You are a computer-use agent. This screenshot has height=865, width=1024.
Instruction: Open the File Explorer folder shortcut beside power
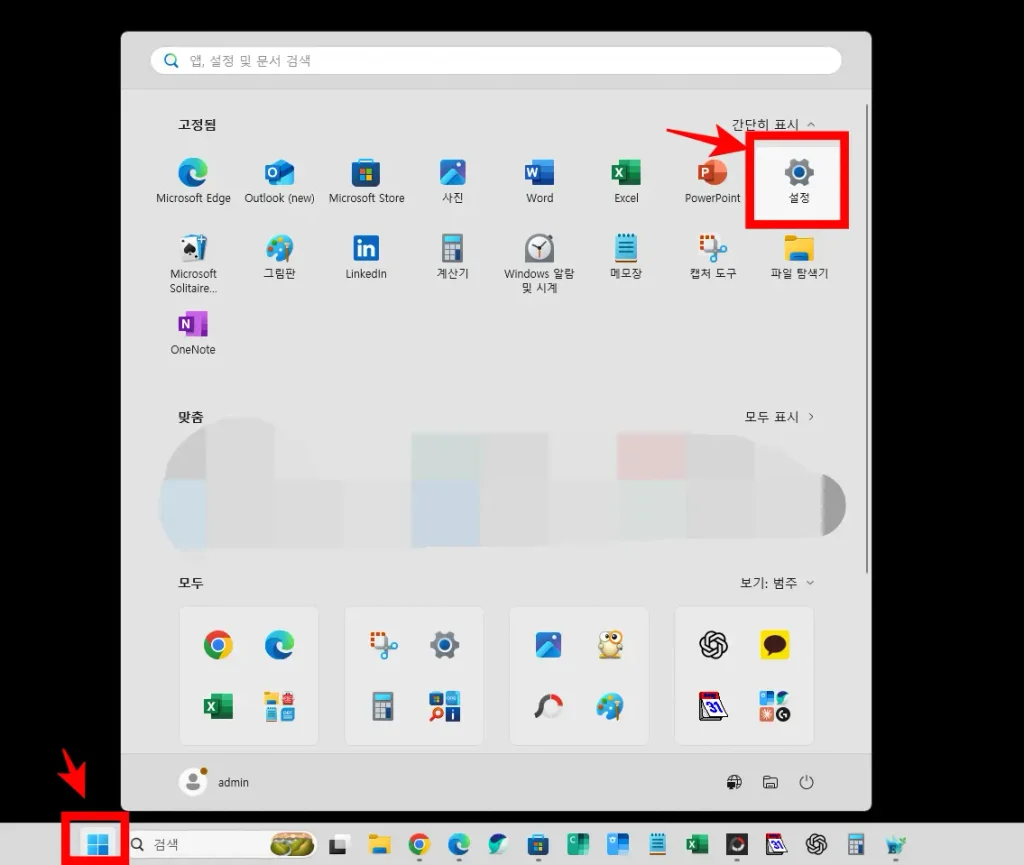pyautogui.click(x=770, y=782)
